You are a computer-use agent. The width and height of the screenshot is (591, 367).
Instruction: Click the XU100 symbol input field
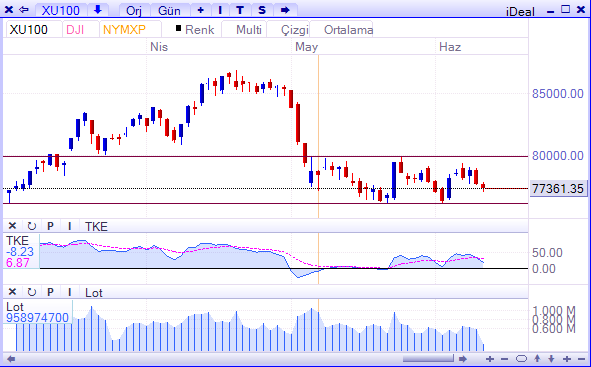point(34,29)
